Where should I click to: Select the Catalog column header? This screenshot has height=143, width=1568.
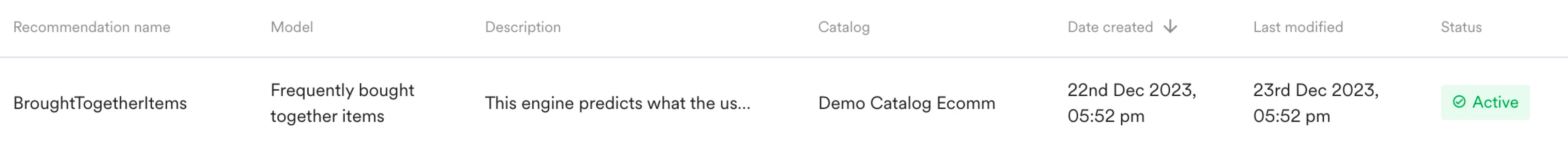pos(844,27)
